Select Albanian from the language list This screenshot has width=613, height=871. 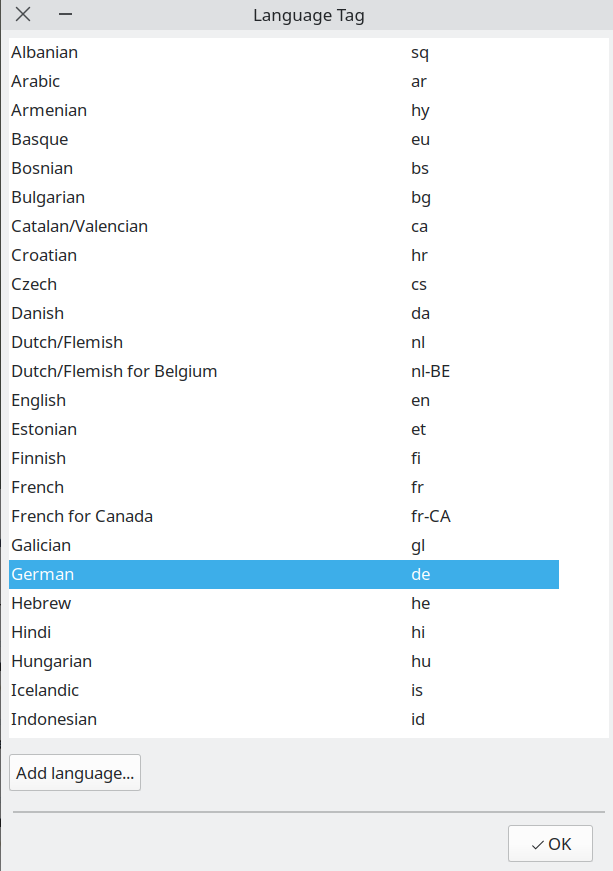[45, 52]
